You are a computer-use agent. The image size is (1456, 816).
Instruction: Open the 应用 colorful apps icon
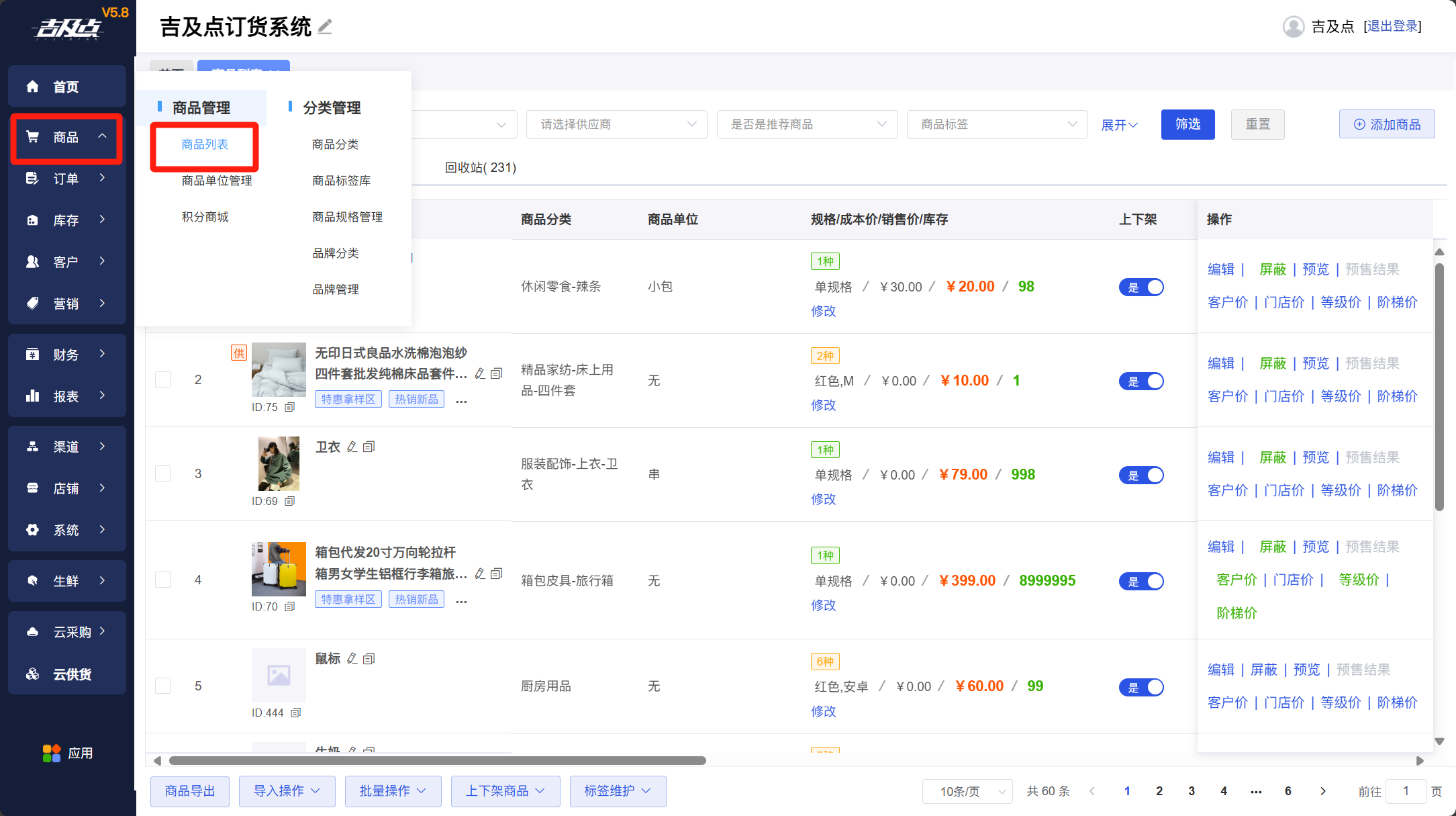(52, 753)
